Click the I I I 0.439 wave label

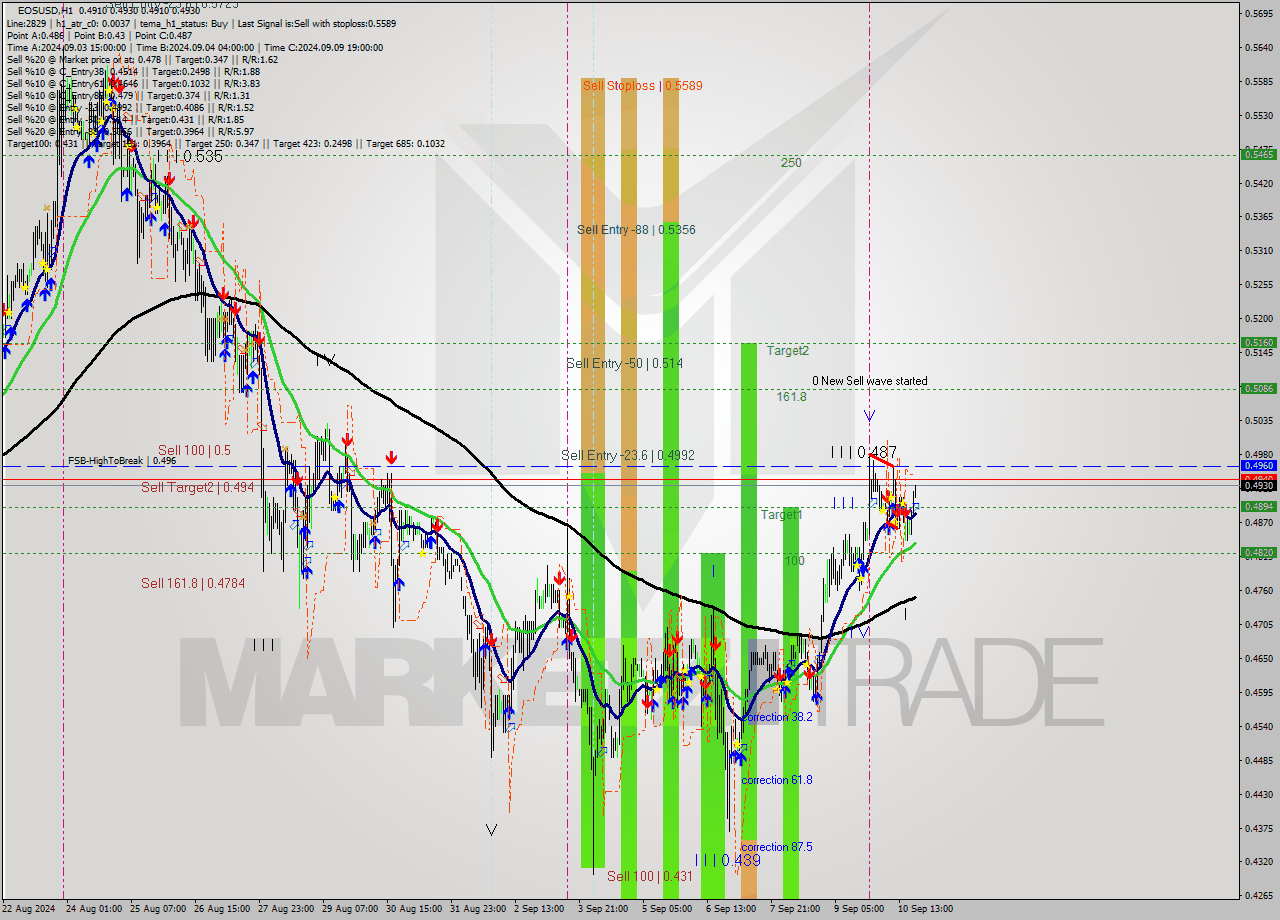(x=727, y=860)
